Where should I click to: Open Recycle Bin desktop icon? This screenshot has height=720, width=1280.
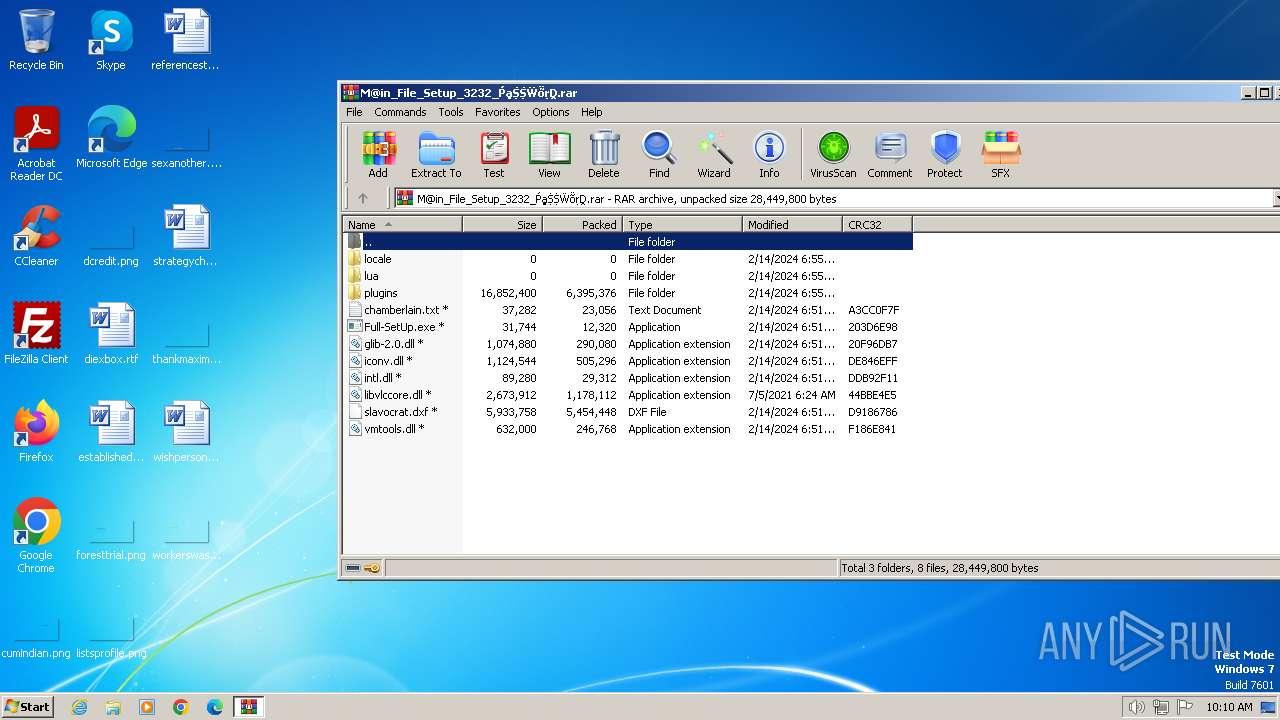point(36,40)
